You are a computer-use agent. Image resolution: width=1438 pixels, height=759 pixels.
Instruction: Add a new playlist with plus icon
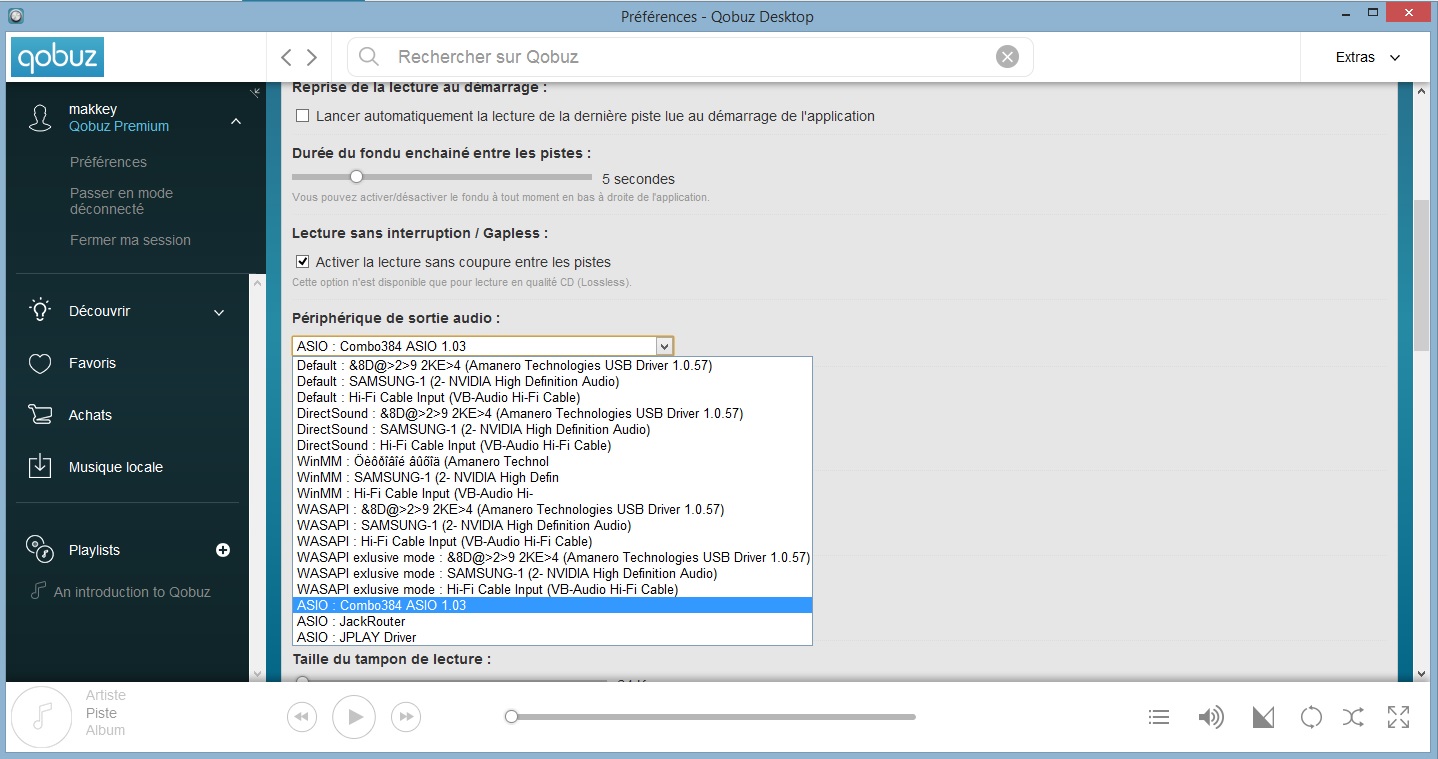pos(223,550)
